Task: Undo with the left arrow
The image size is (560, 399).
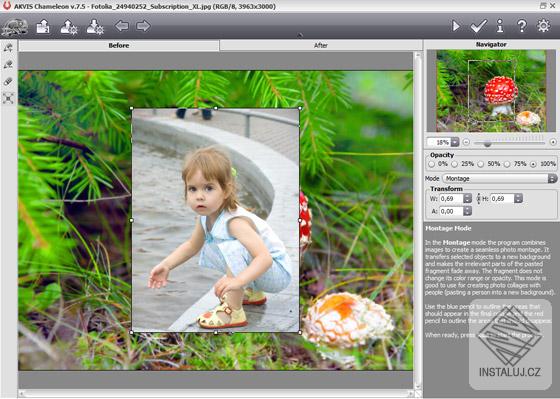Action: tap(122, 26)
